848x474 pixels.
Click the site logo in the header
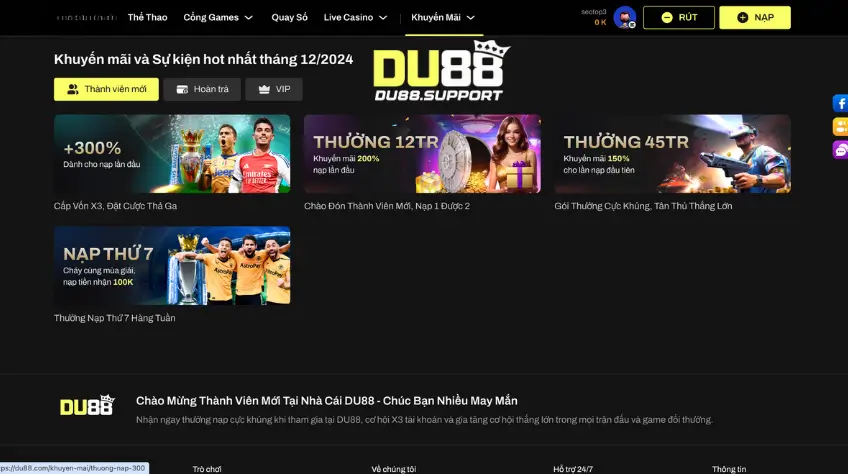click(x=87, y=17)
